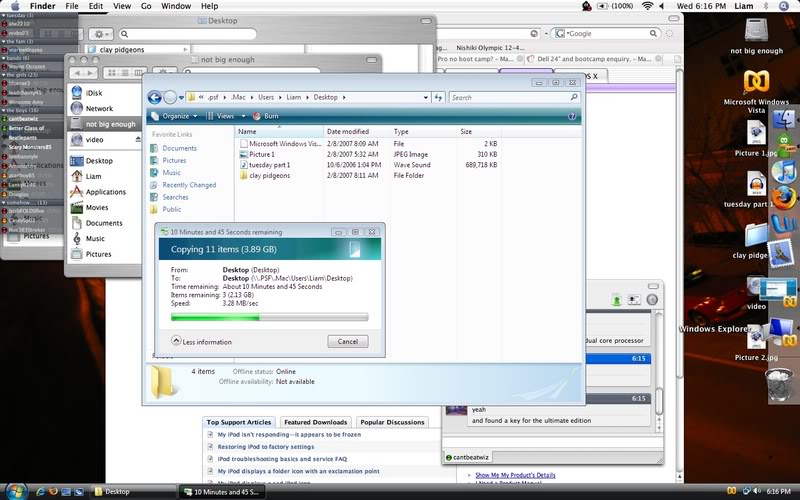The image size is (800, 500).
Task: Select the Microsoft Windows Vis... file row
Action: pos(369,144)
